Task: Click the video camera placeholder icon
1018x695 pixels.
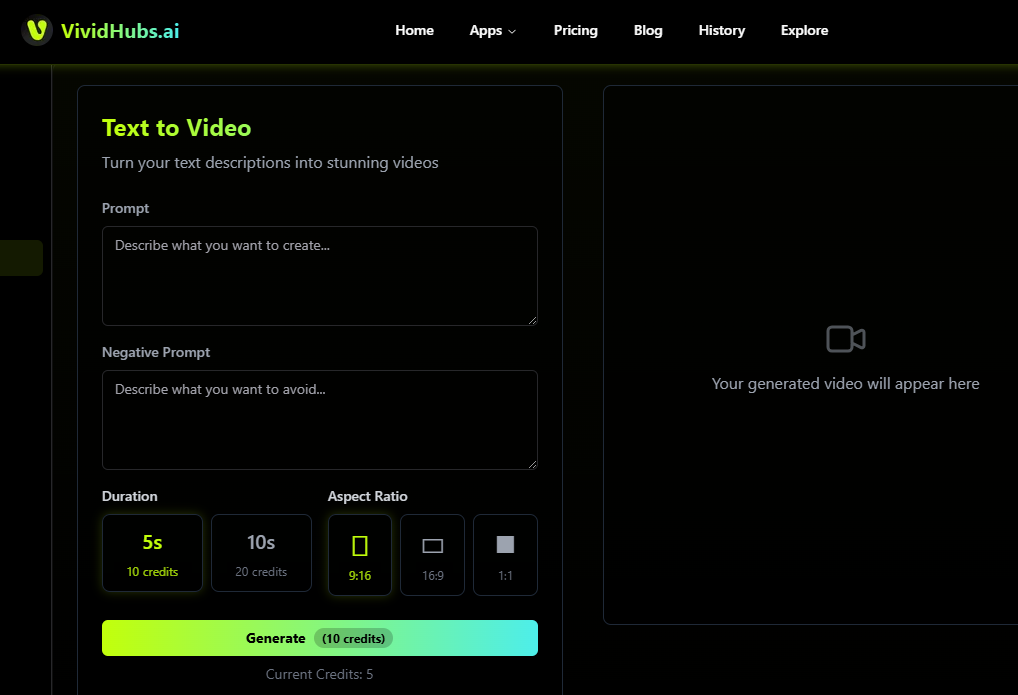Action: [x=845, y=339]
